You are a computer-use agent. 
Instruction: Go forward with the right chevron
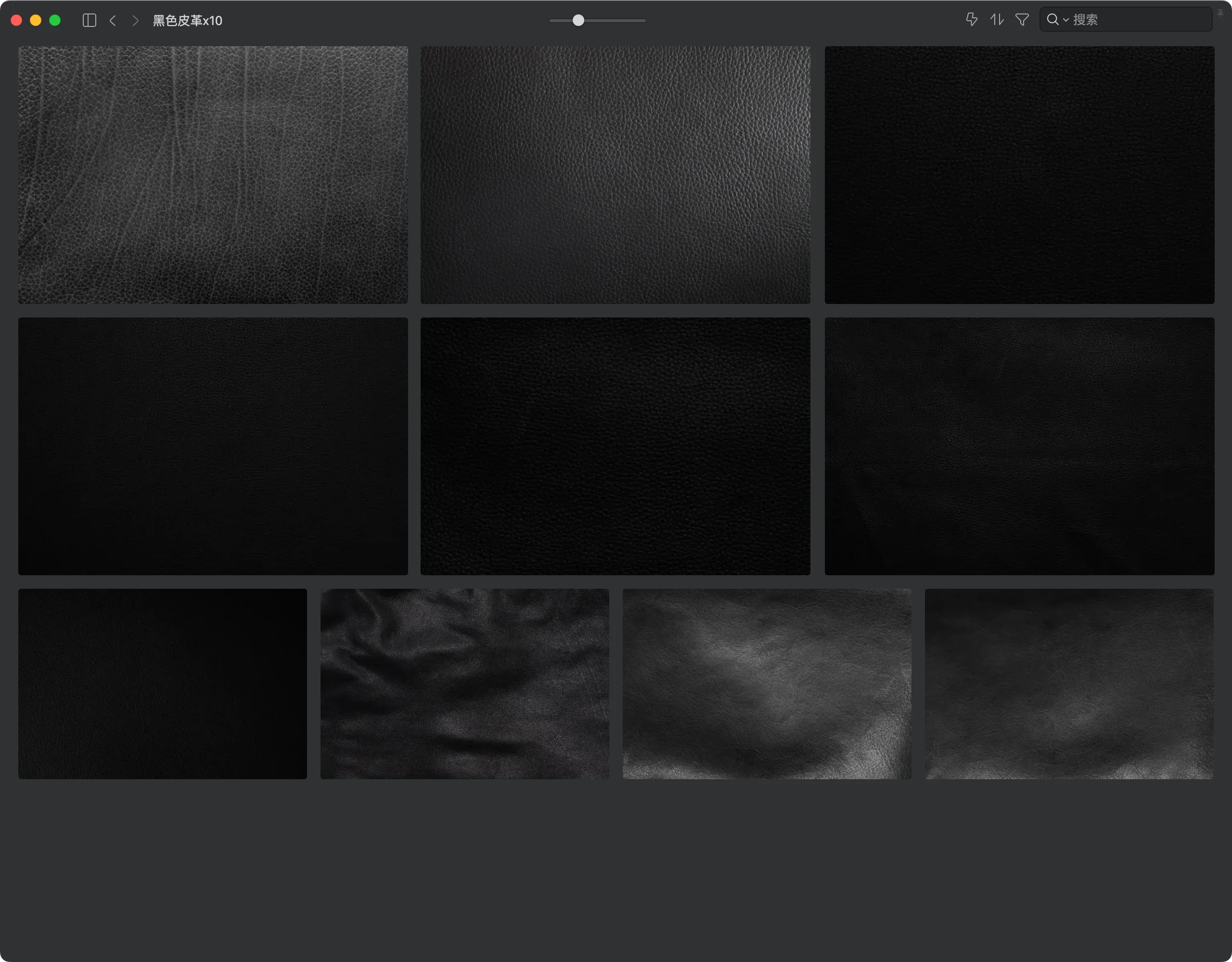(135, 20)
